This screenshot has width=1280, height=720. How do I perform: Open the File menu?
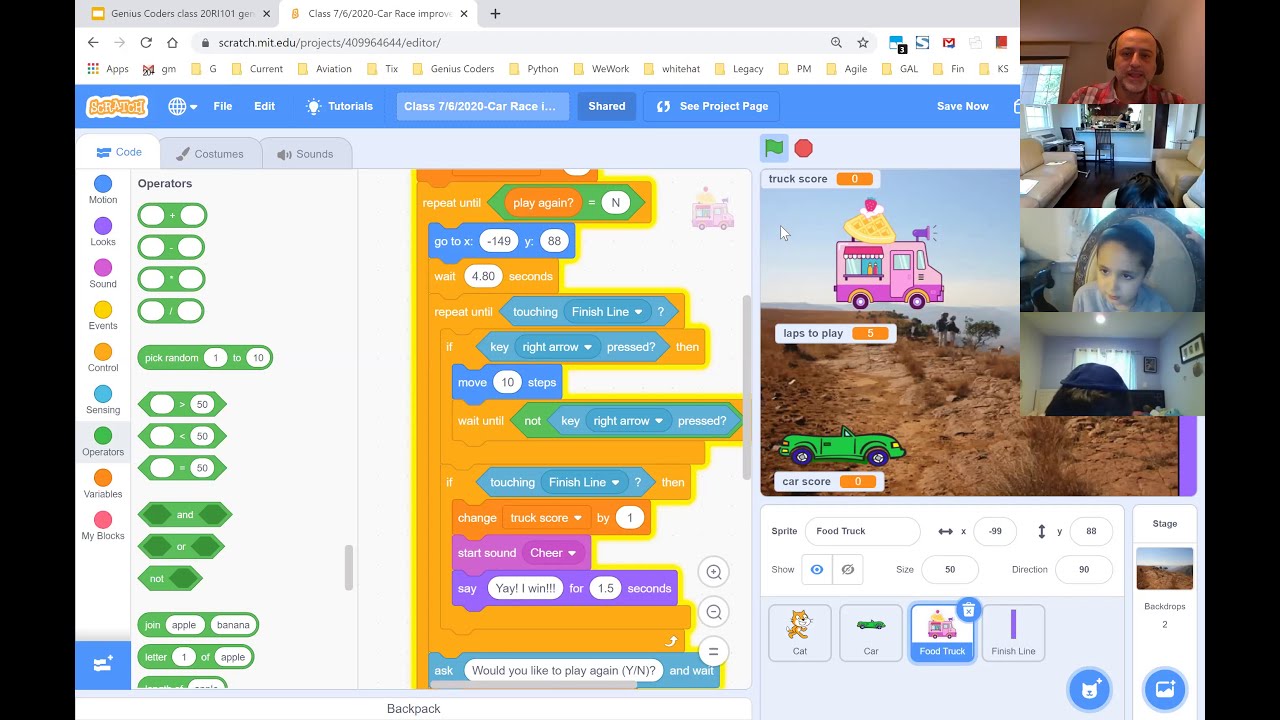click(x=223, y=106)
